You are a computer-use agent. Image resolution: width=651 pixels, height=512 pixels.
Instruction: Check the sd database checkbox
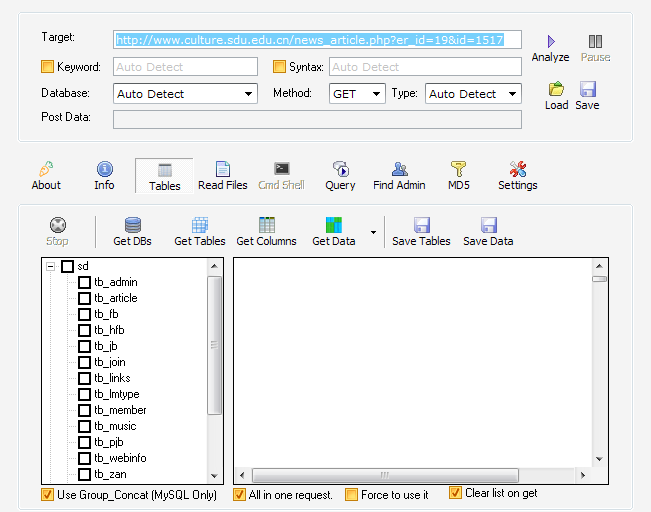pyautogui.click(x=67, y=266)
